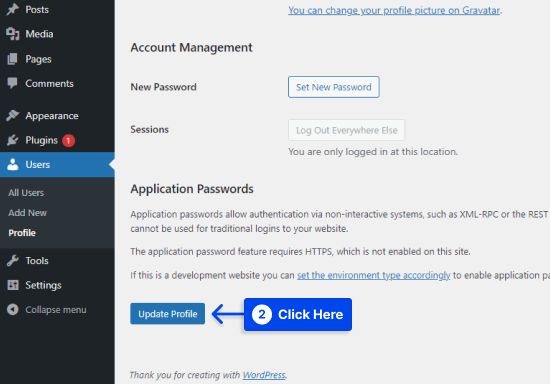This screenshot has height=384, width=550.
Task: Open the Media library icon
Action: (x=13, y=34)
